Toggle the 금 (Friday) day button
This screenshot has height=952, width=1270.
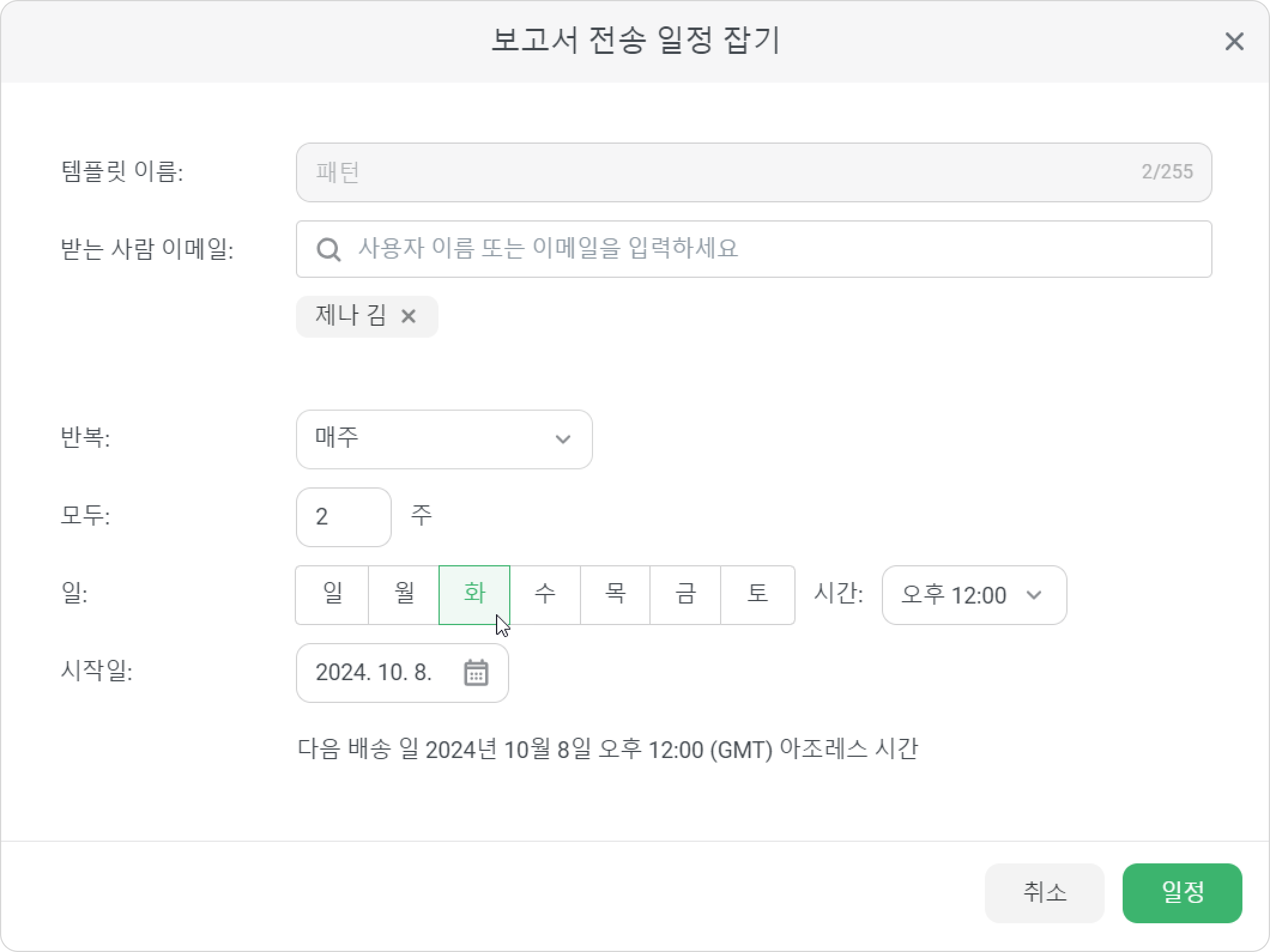685,595
